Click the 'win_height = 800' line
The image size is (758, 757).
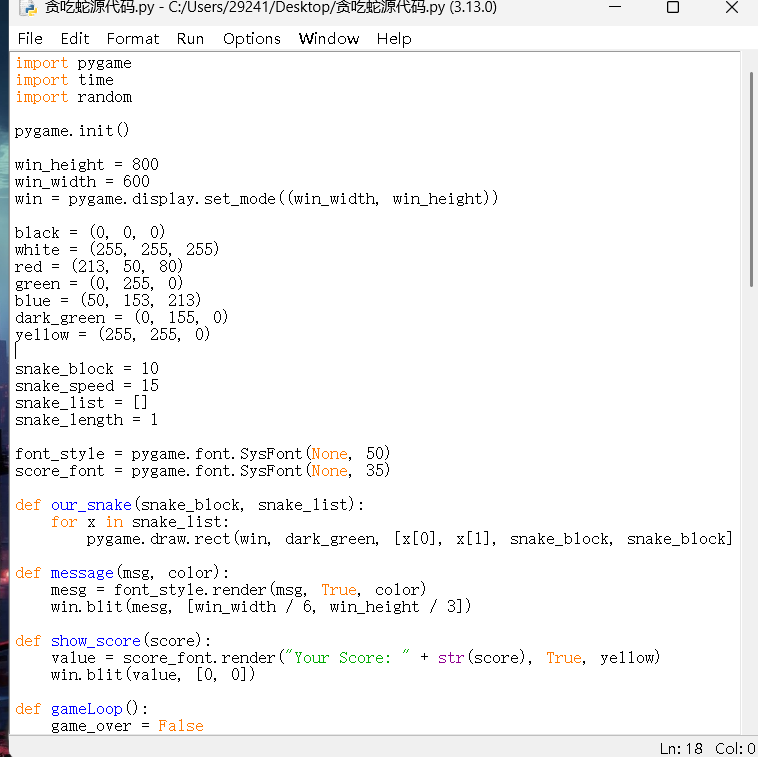tap(87, 165)
